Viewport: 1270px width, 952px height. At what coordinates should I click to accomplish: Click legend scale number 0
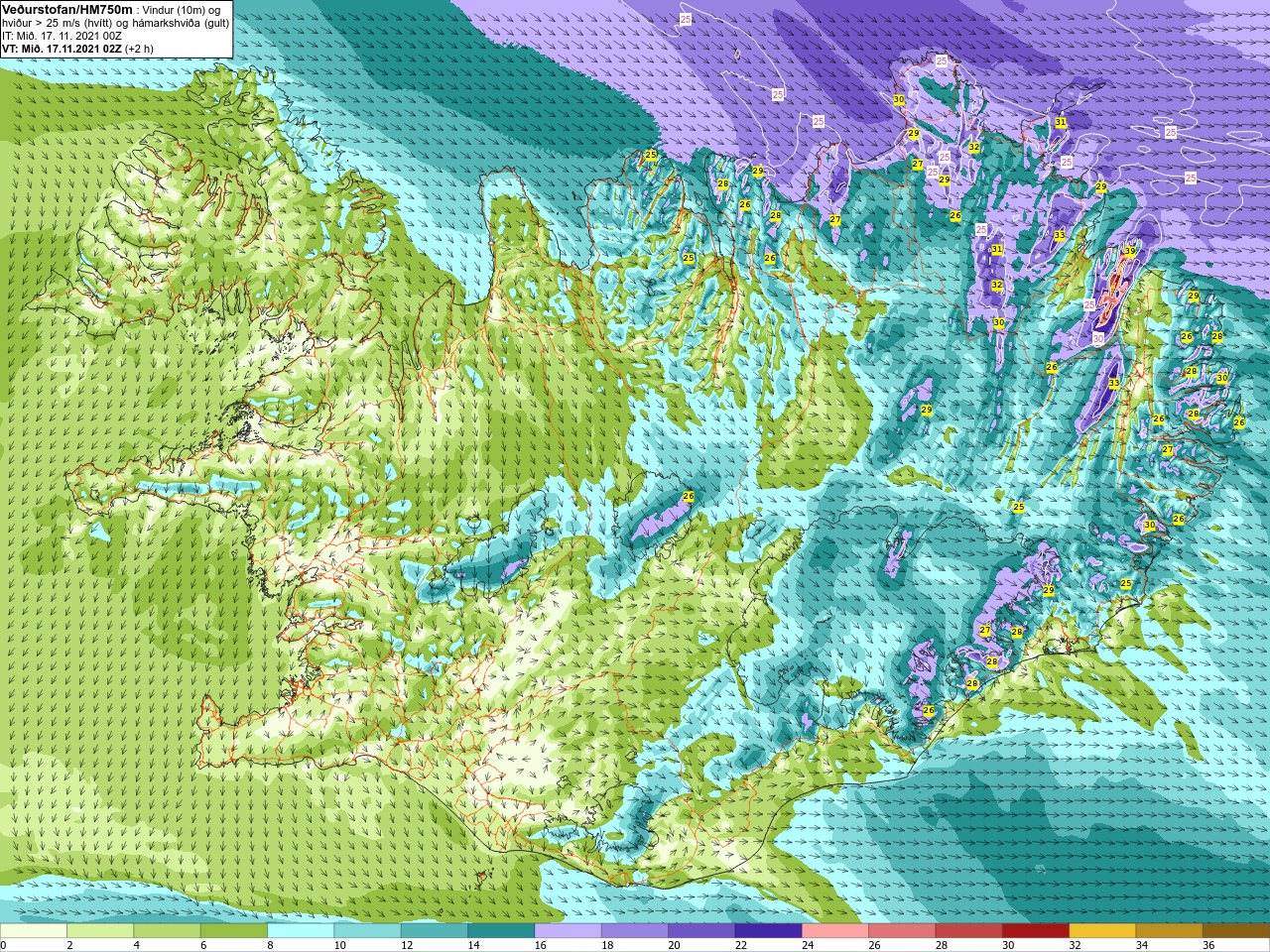tap(4, 945)
